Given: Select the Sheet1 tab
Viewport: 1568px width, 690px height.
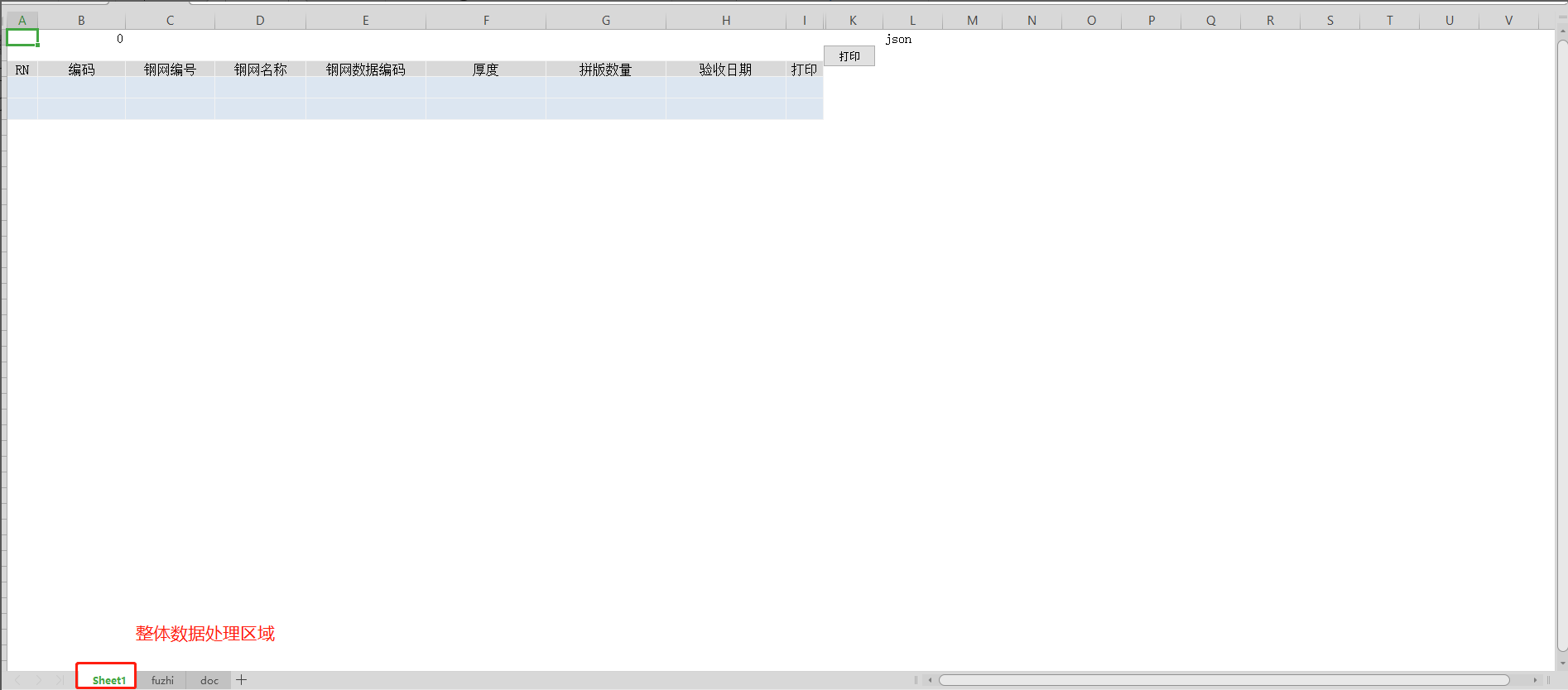Looking at the screenshot, I should pos(108,680).
